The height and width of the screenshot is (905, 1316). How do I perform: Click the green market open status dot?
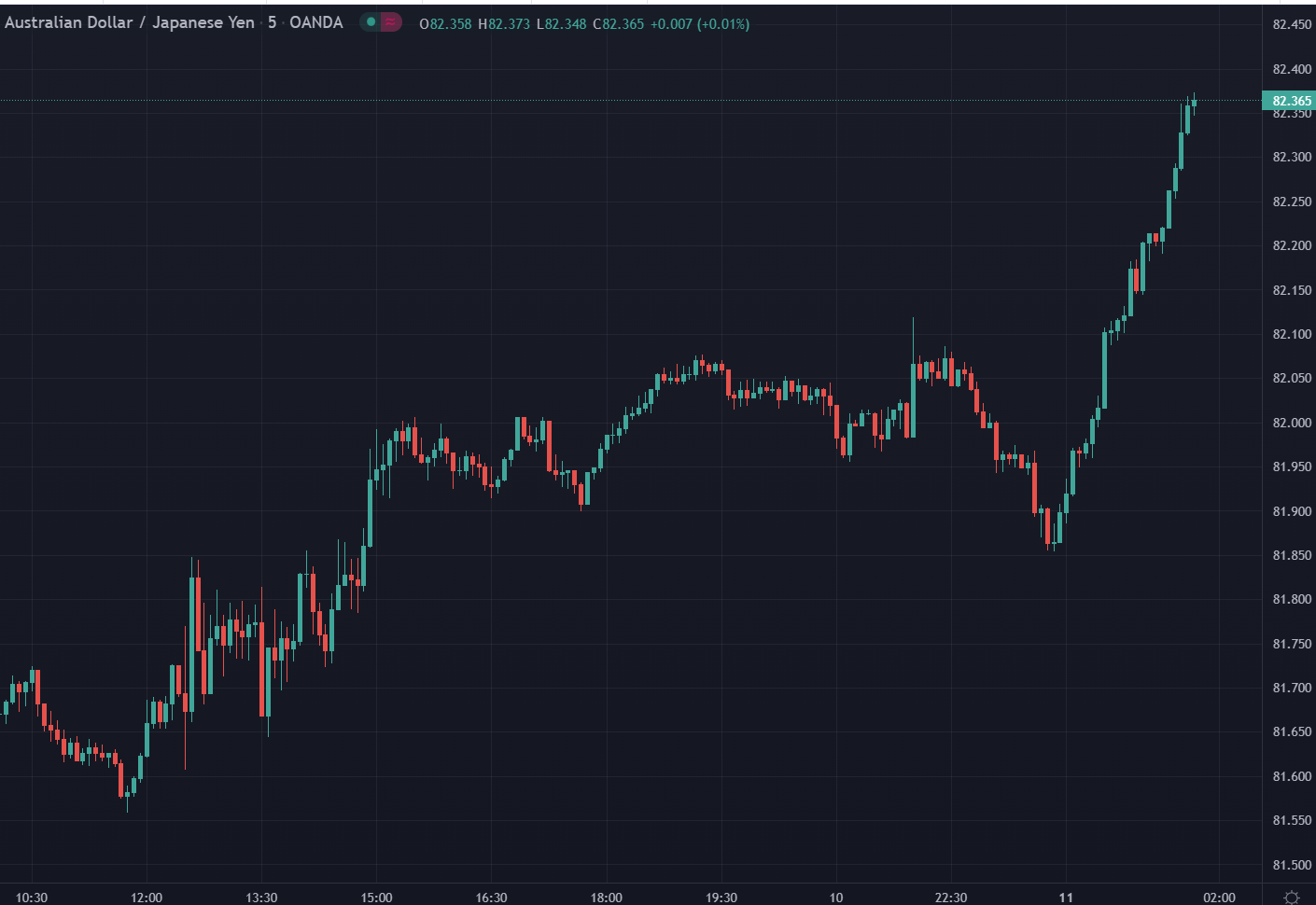tap(371, 22)
